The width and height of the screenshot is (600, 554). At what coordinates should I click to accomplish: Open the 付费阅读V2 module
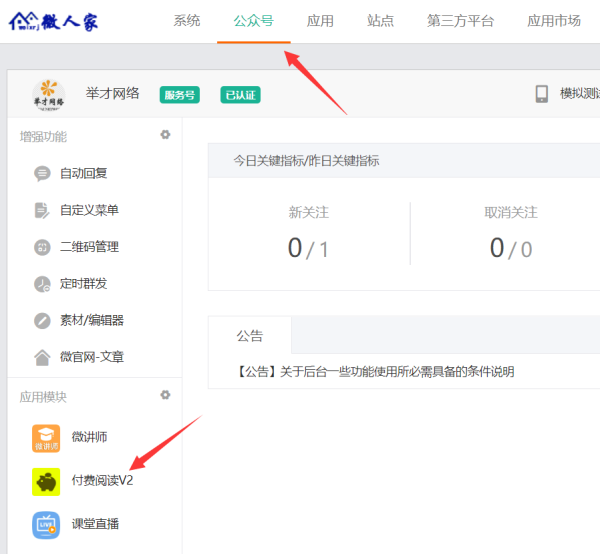click(x=102, y=481)
